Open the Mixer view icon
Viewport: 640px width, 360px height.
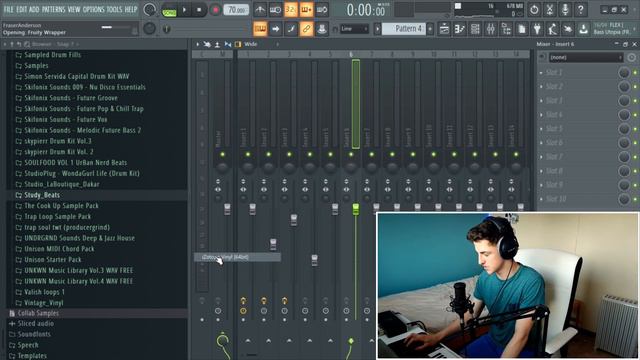(x=491, y=29)
